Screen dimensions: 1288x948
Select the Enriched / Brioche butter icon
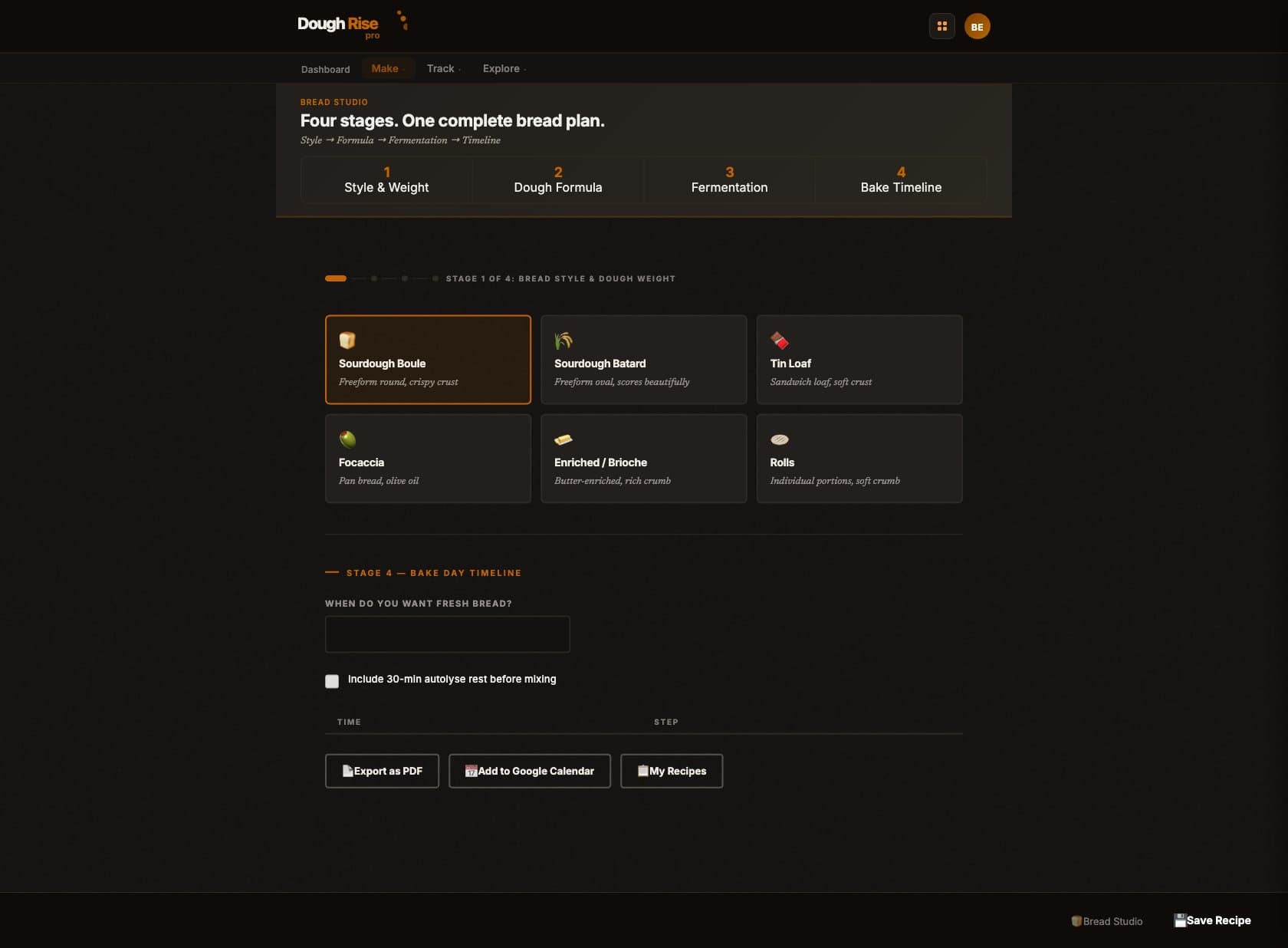coord(563,439)
